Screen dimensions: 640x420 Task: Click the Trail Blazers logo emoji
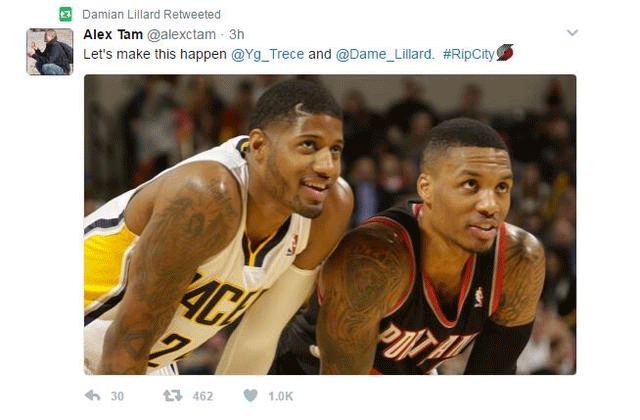point(505,53)
